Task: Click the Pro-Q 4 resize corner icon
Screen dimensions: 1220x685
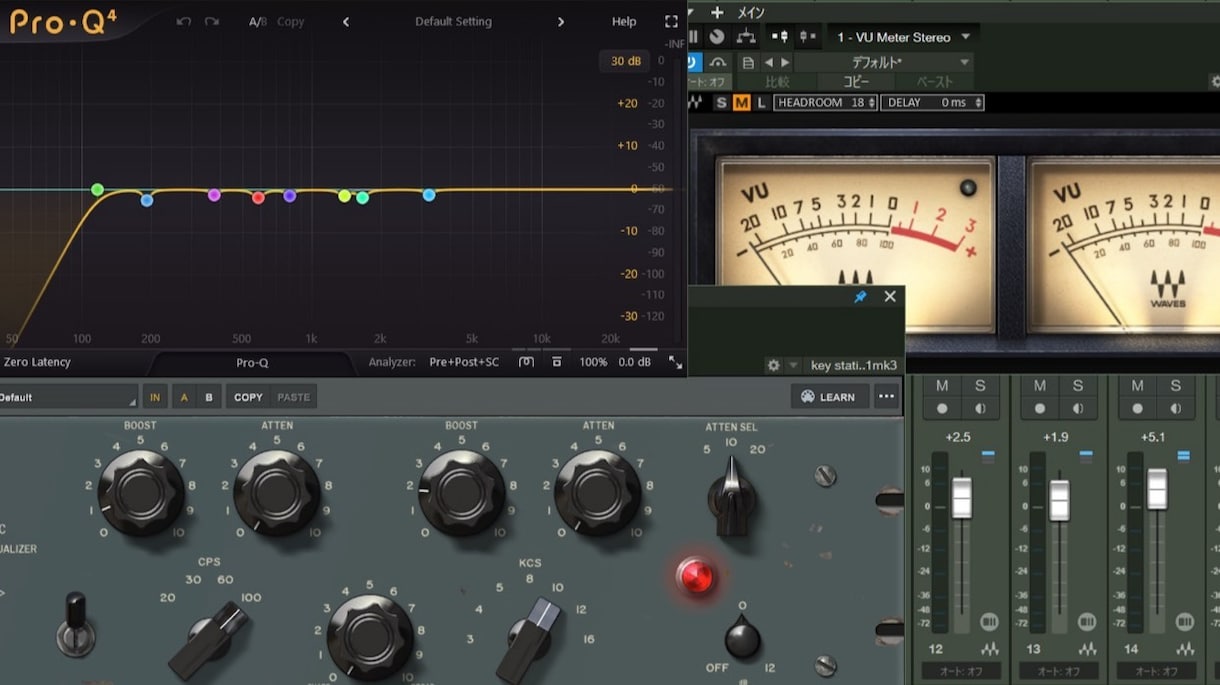Action: click(675, 362)
